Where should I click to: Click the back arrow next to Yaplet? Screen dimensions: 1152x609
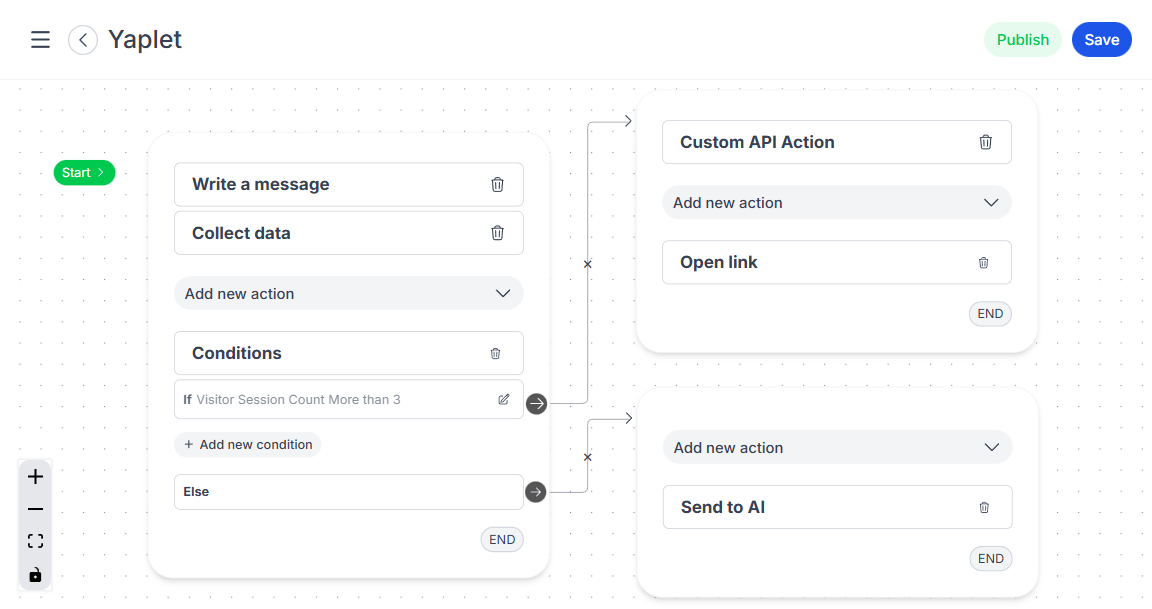(83, 40)
